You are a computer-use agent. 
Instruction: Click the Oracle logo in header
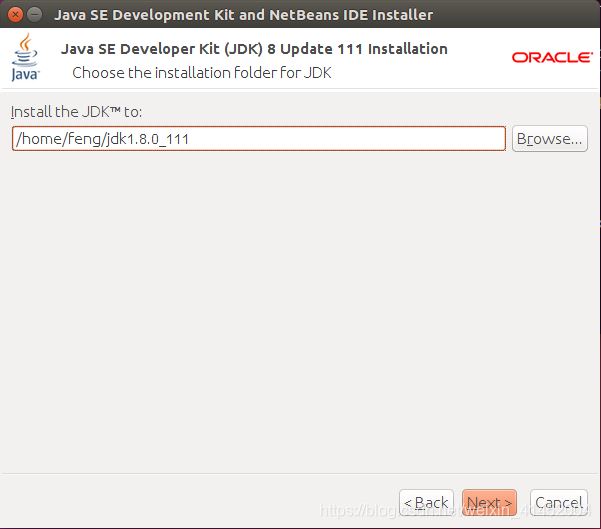coord(551,57)
